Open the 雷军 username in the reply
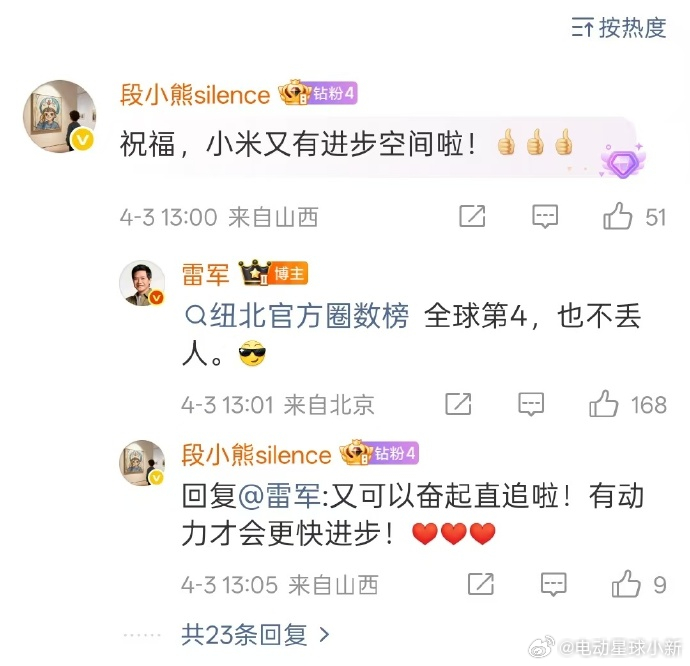The image size is (690, 666). click(206, 274)
